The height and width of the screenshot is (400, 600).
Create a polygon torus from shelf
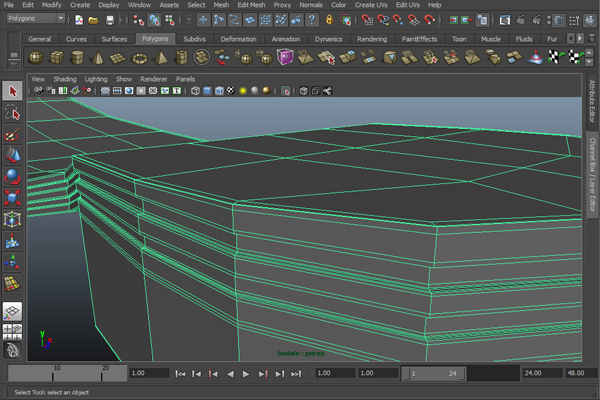coord(139,58)
